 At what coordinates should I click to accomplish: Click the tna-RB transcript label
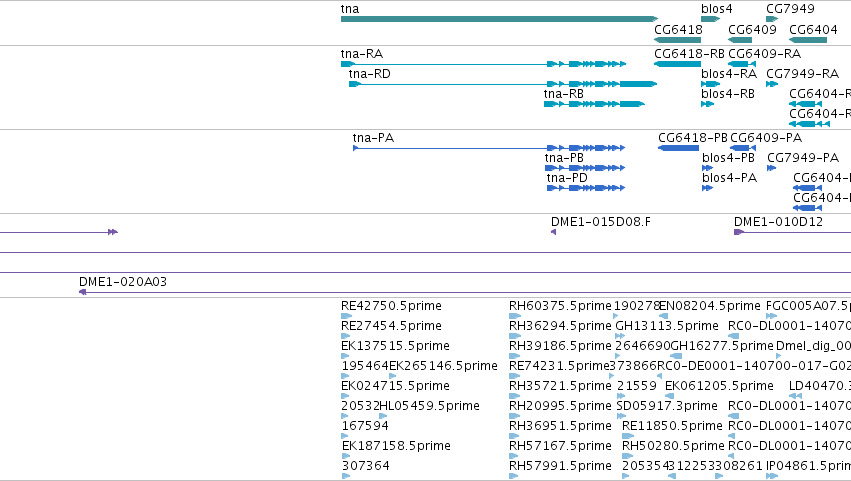564,94
